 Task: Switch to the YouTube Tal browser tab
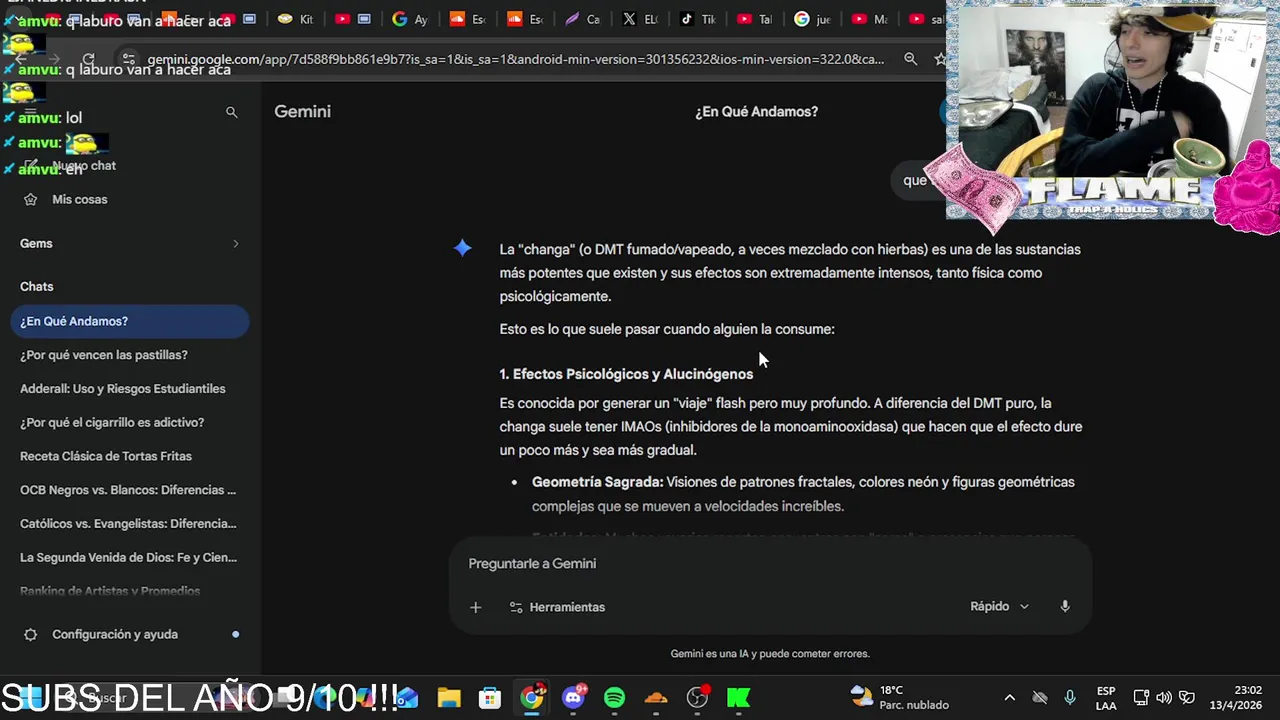(x=757, y=19)
